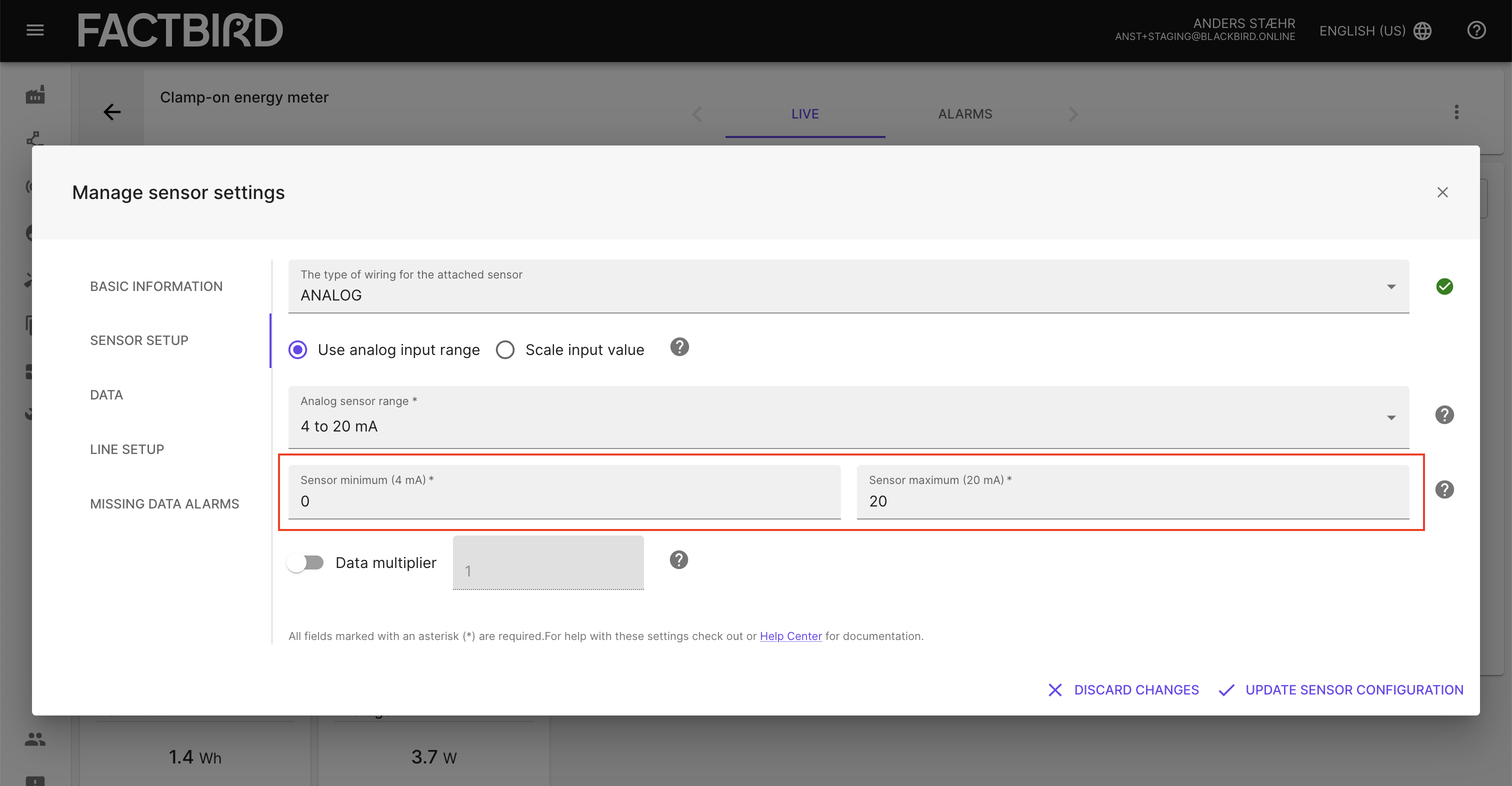Open the language globe selector
Image resolution: width=1512 pixels, height=786 pixels.
pos(1422,30)
